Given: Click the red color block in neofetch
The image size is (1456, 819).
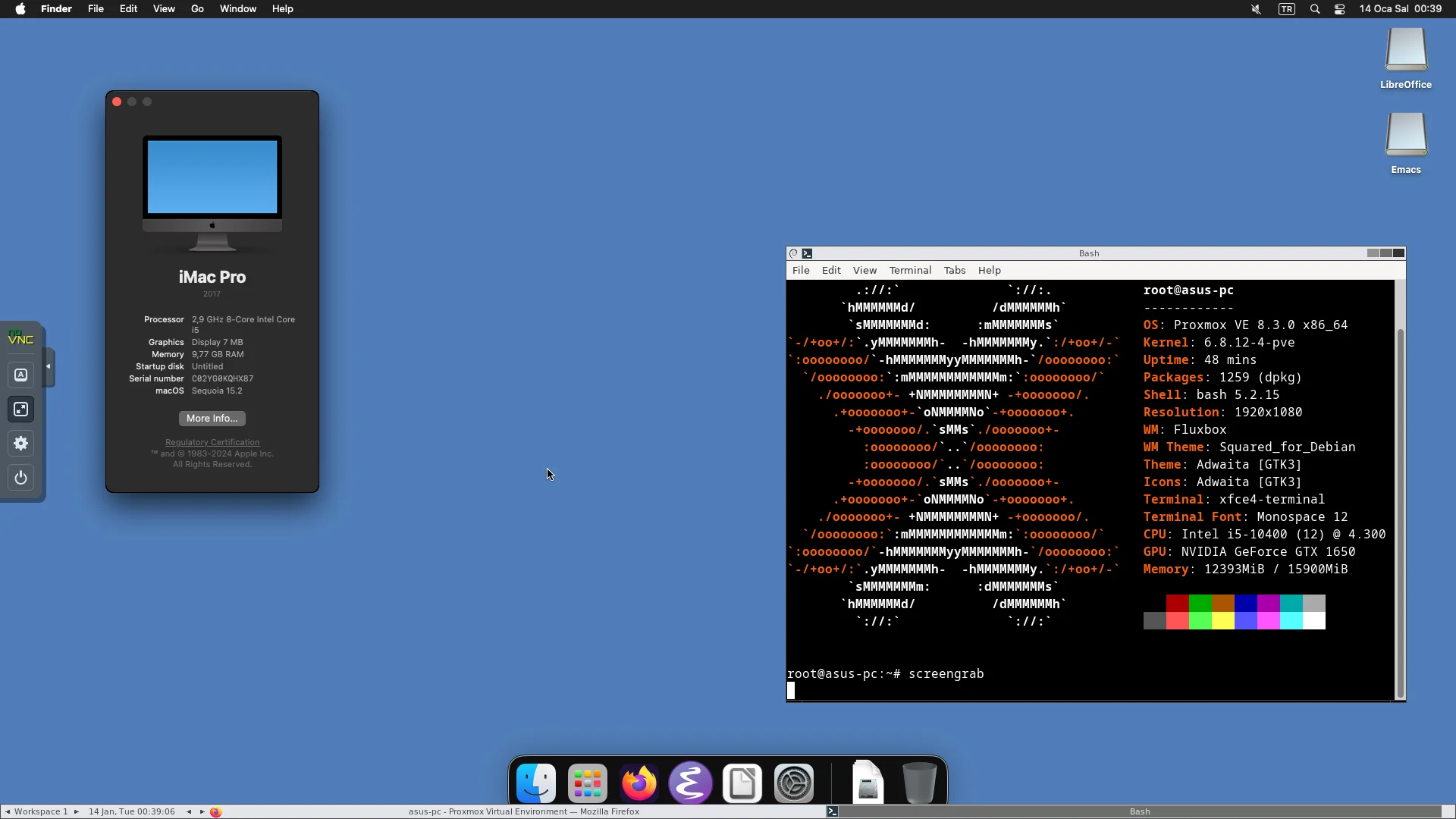Looking at the screenshot, I should point(1178,604).
